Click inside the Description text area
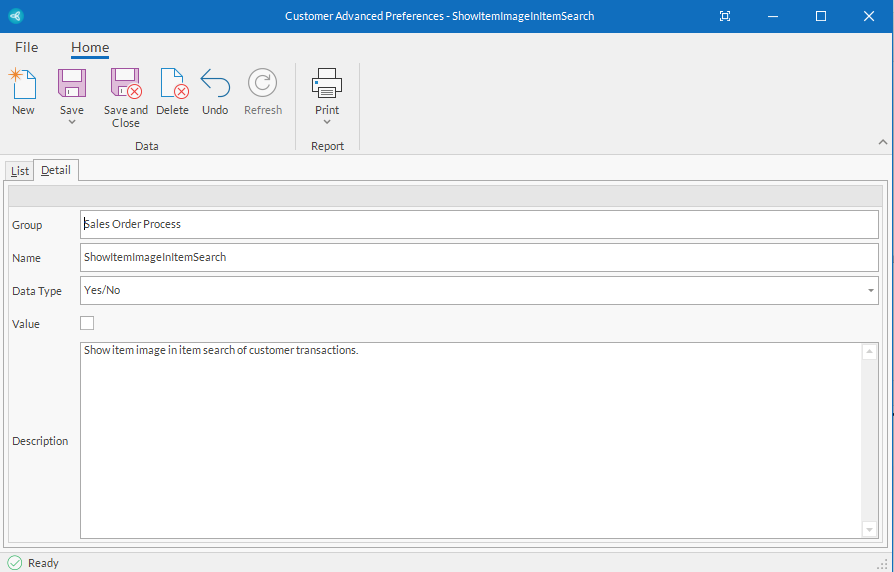Viewport: 894px width, 572px height. (x=471, y=440)
